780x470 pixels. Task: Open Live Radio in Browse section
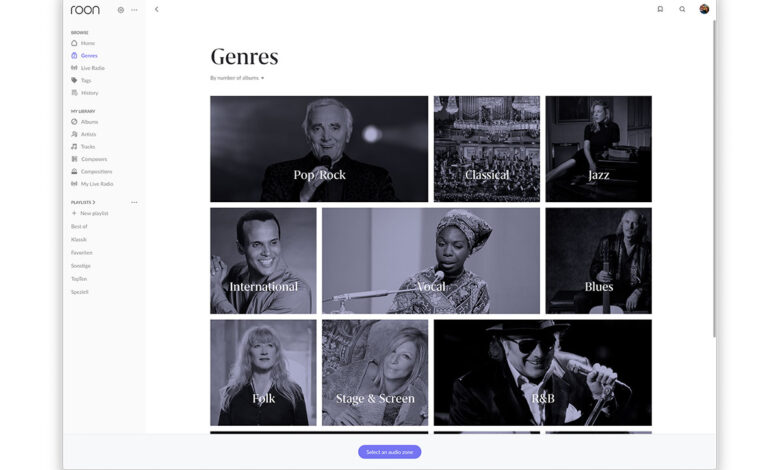88,68
